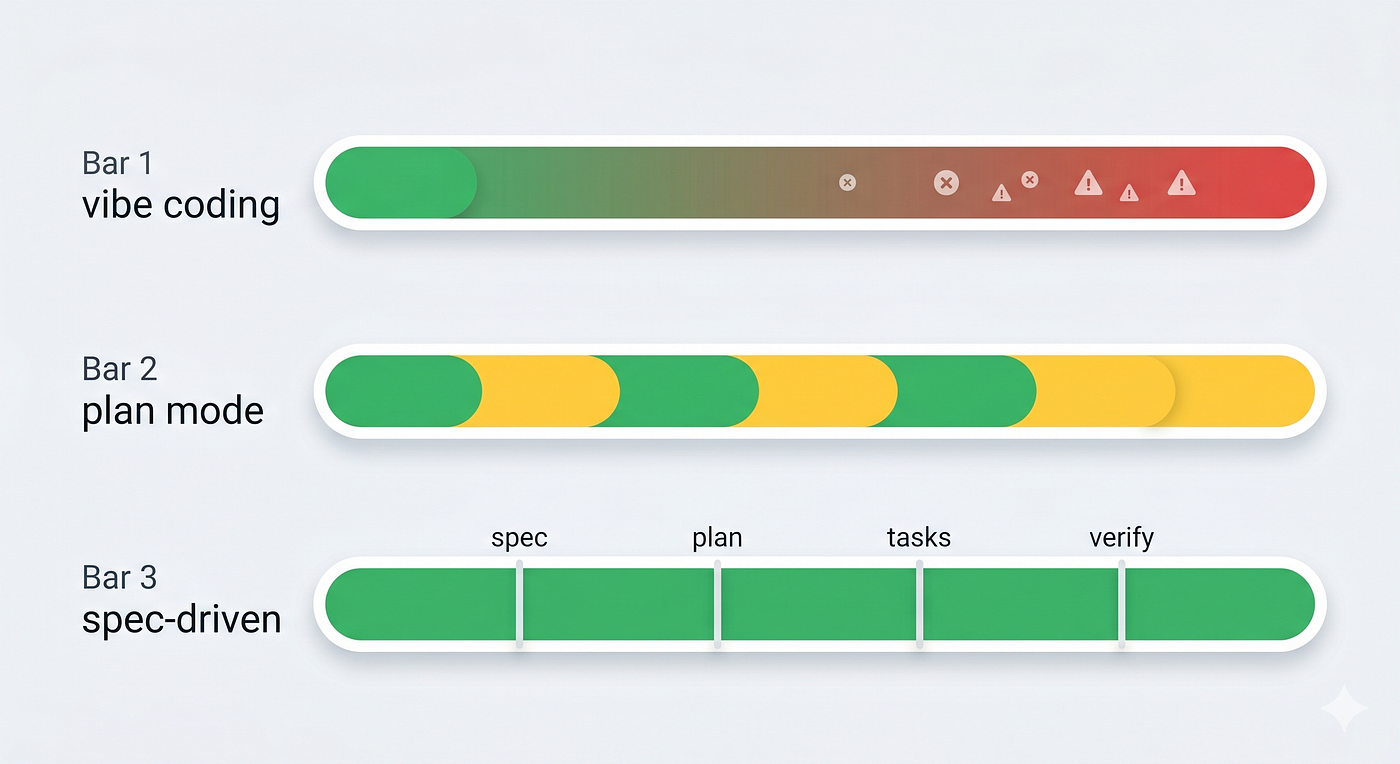
Task: Click the leftmost warning triangle in vibe coding bar
Action: tap(1001, 193)
